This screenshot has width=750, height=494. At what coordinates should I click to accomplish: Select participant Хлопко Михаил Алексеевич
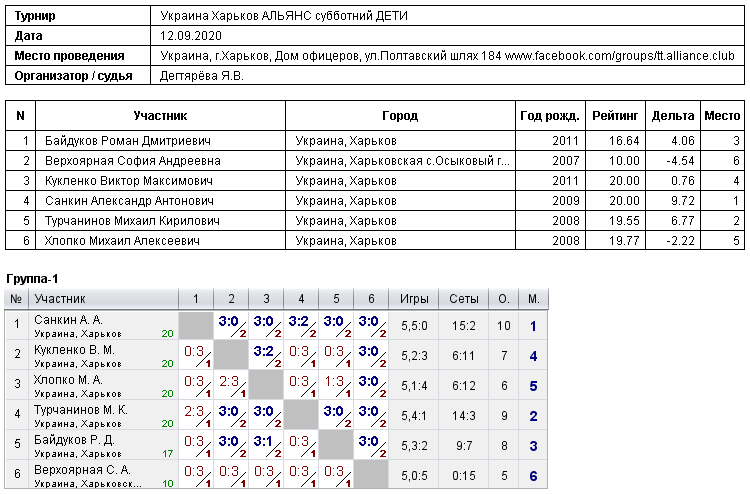click(x=122, y=241)
